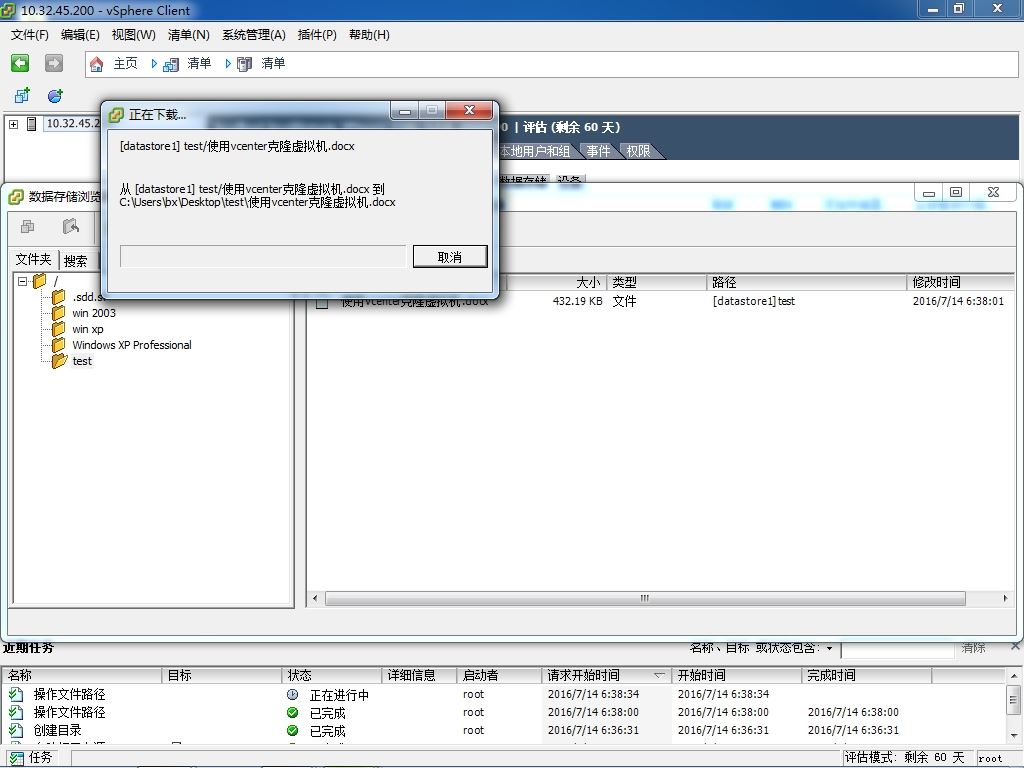1024x768 pixels.
Task: Click the download progress bar
Action: pyautogui.click(x=263, y=256)
